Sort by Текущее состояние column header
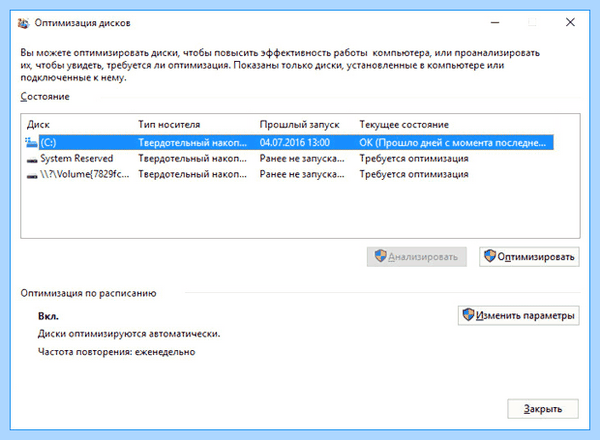 (404, 125)
